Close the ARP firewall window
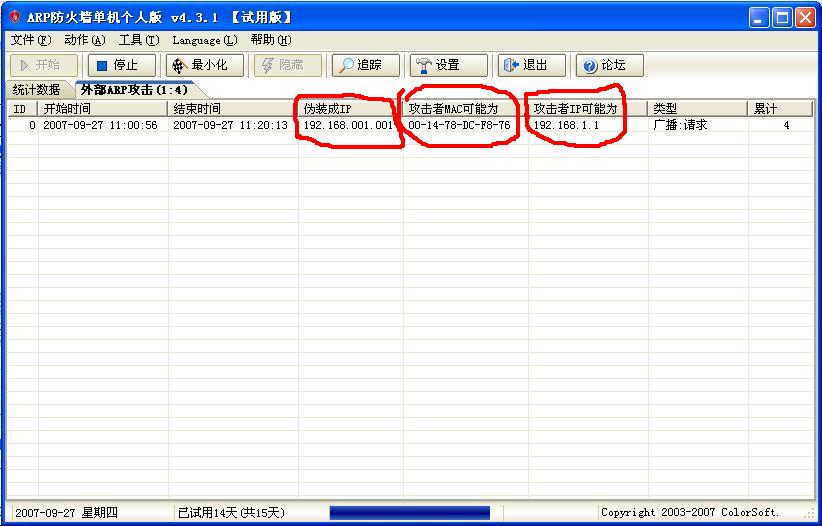This screenshot has height=526, width=822. pos(805,18)
